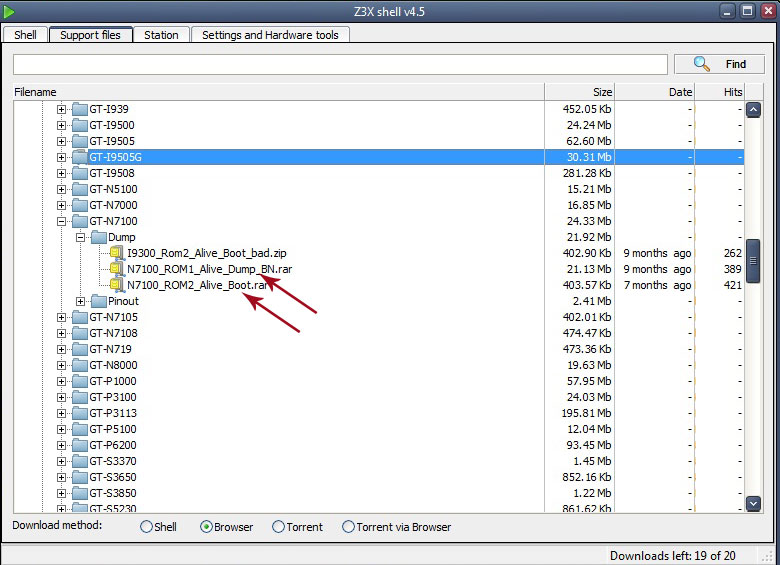Click the scrollbar thumb in file list
This screenshot has height=565, width=780.
tap(753, 261)
